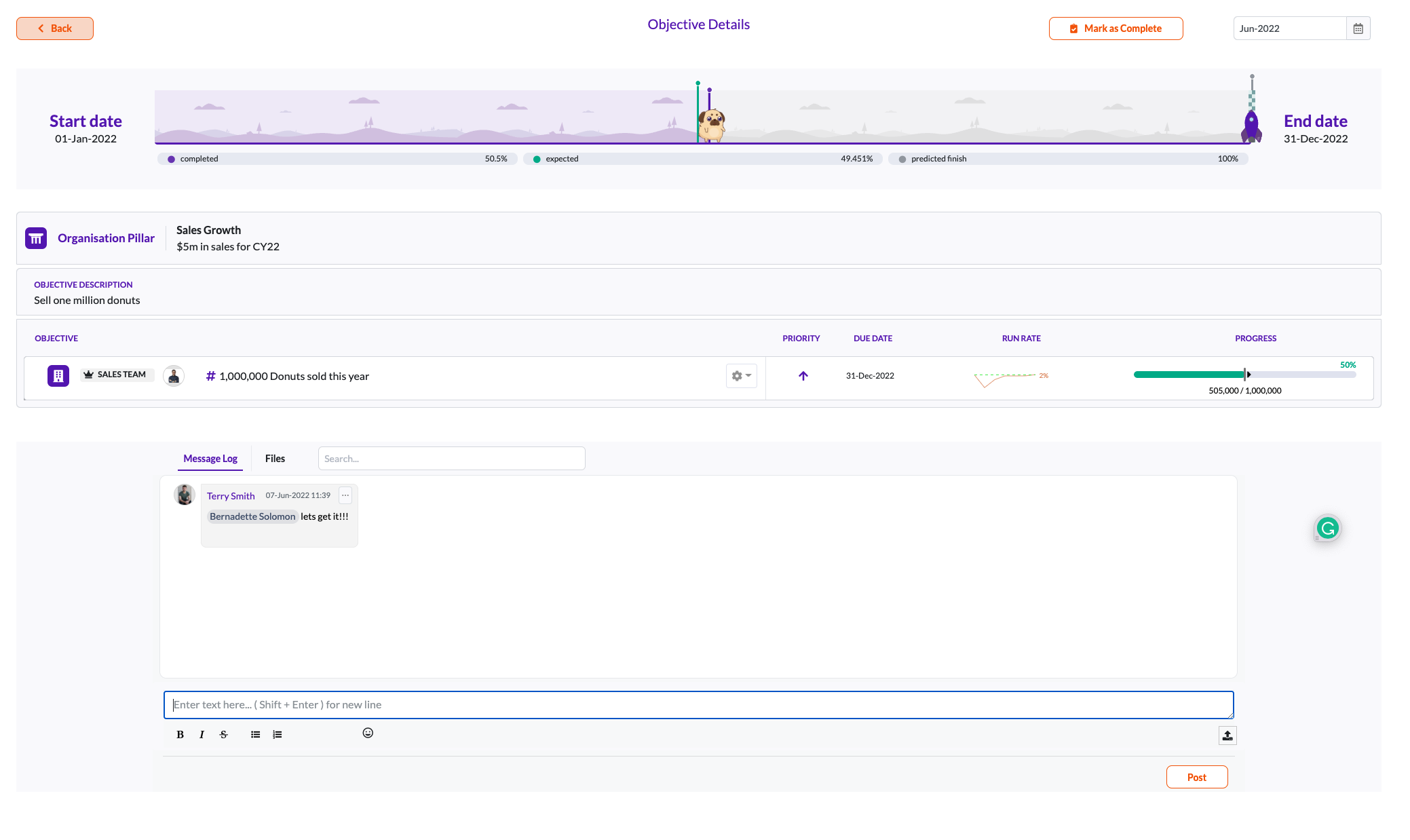The width and height of the screenshot is (1410, 840).
Task: Click the Post button
Action: tap(1197, 777)
